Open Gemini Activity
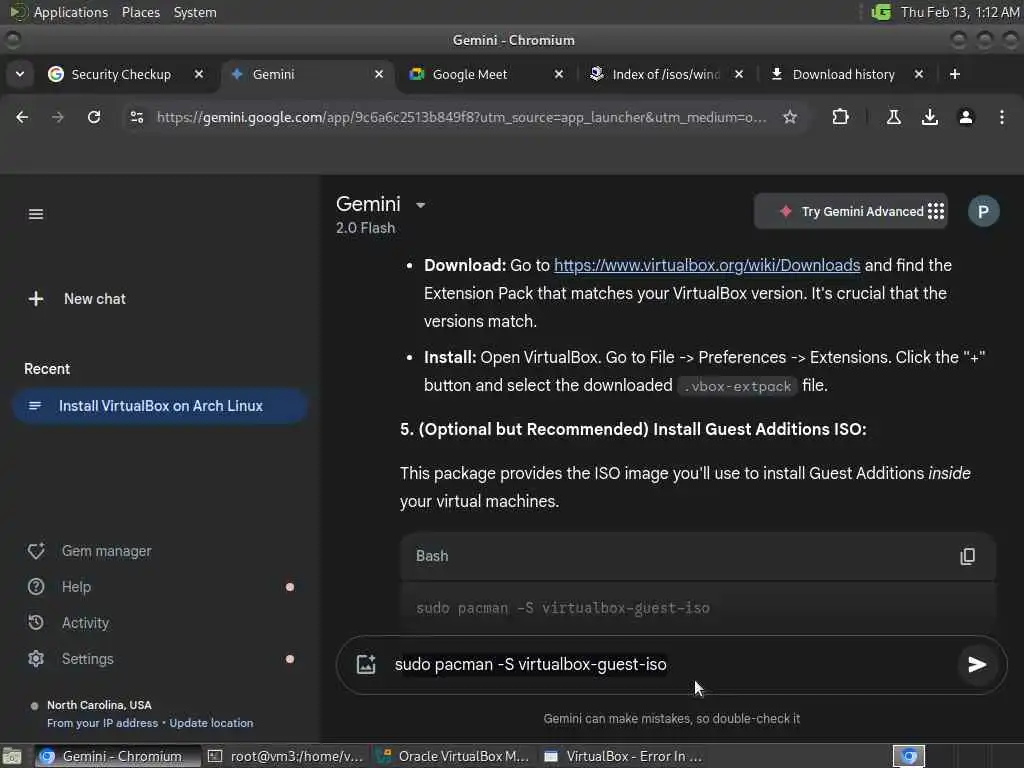Image resolution: width=1024 pixels, height=768 pixels. pyautogui.click(x=68, y=623)
